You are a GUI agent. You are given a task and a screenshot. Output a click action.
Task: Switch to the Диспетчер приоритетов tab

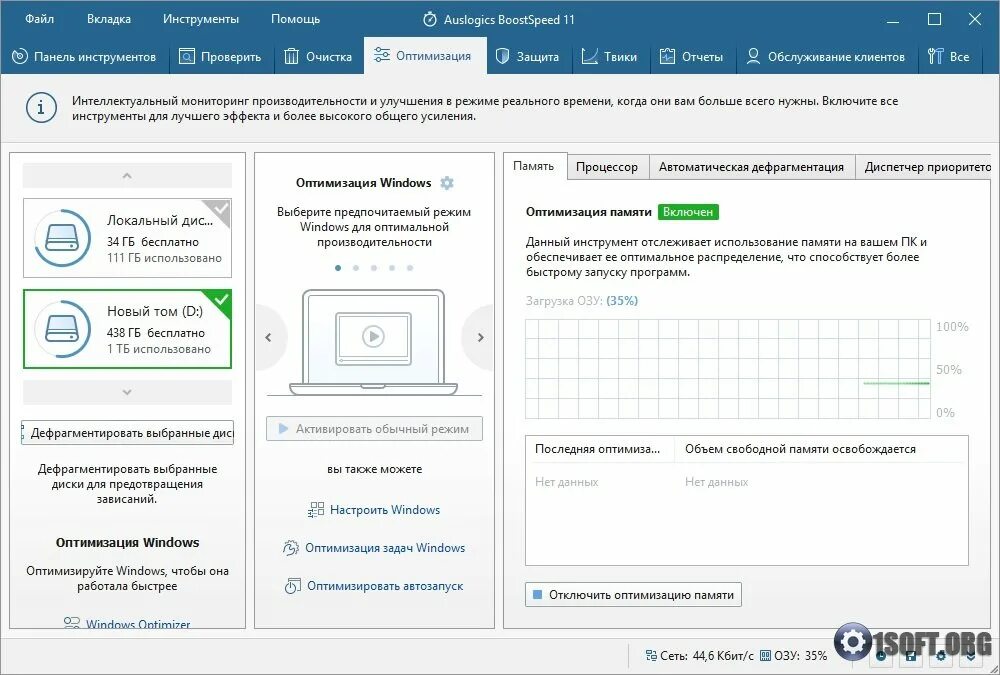pos(923,167)
